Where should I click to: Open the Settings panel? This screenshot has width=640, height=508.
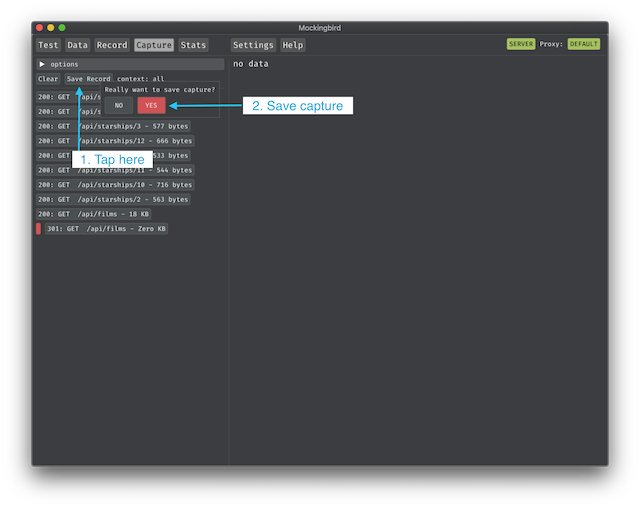tap(253, 45)
